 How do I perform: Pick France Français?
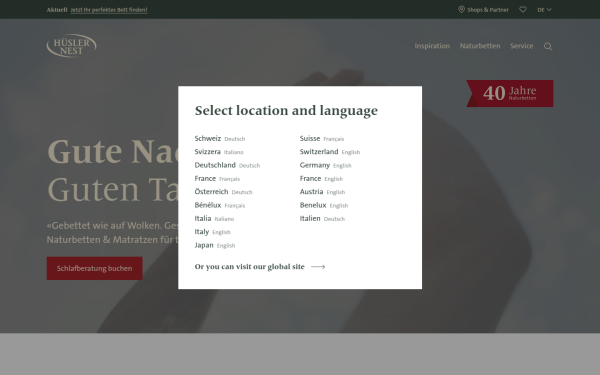tap(217, 179)
